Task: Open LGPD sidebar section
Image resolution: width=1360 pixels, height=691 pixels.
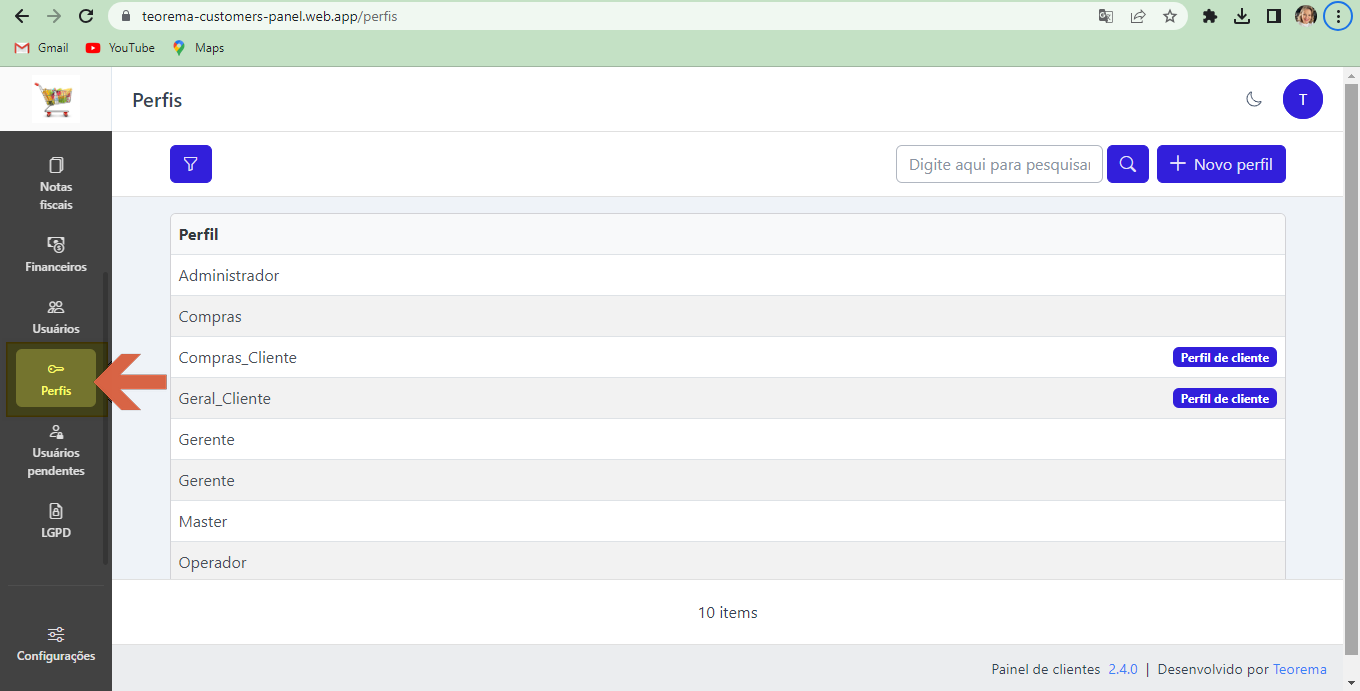Action: point(56,521)
